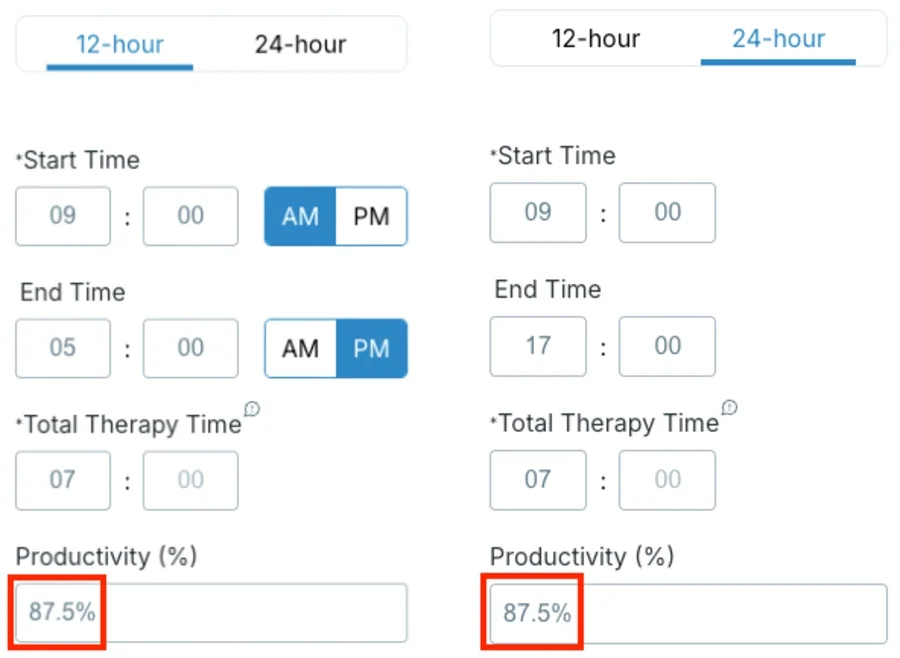Screen dimensions: 900x658
Task: Select the 12-hour tab on the left form
Action: click(x=119, y=44)
